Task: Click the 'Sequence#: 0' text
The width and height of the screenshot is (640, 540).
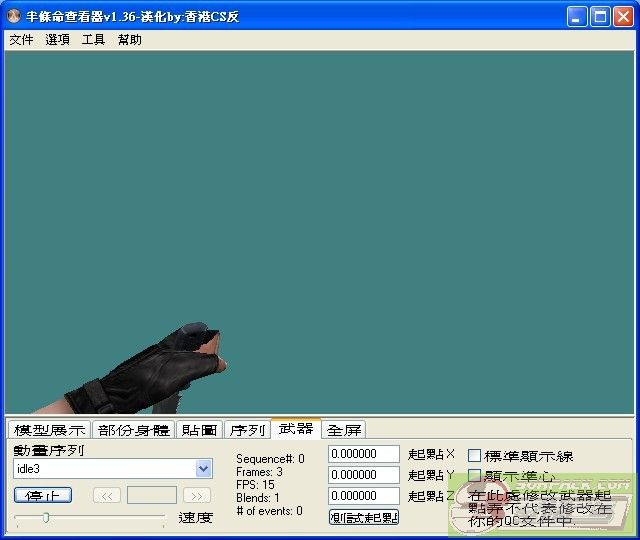Action: click(270, 459)
